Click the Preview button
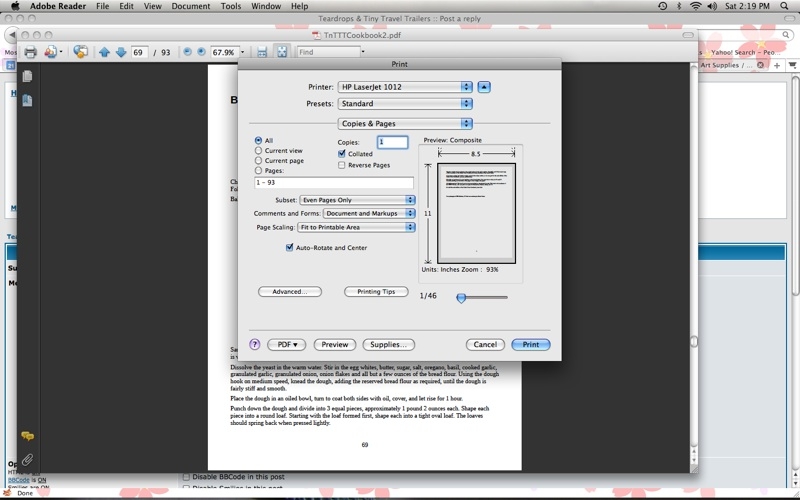Viewport: 800px width, 500px height. coord(335,344)
